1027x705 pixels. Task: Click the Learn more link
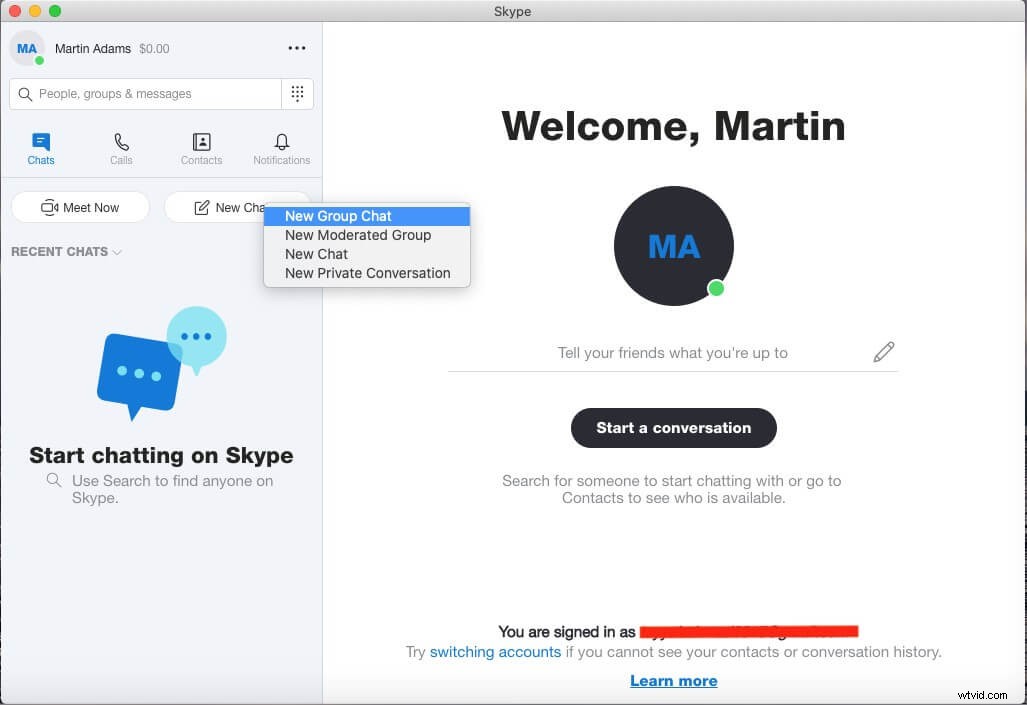point(673,680)
